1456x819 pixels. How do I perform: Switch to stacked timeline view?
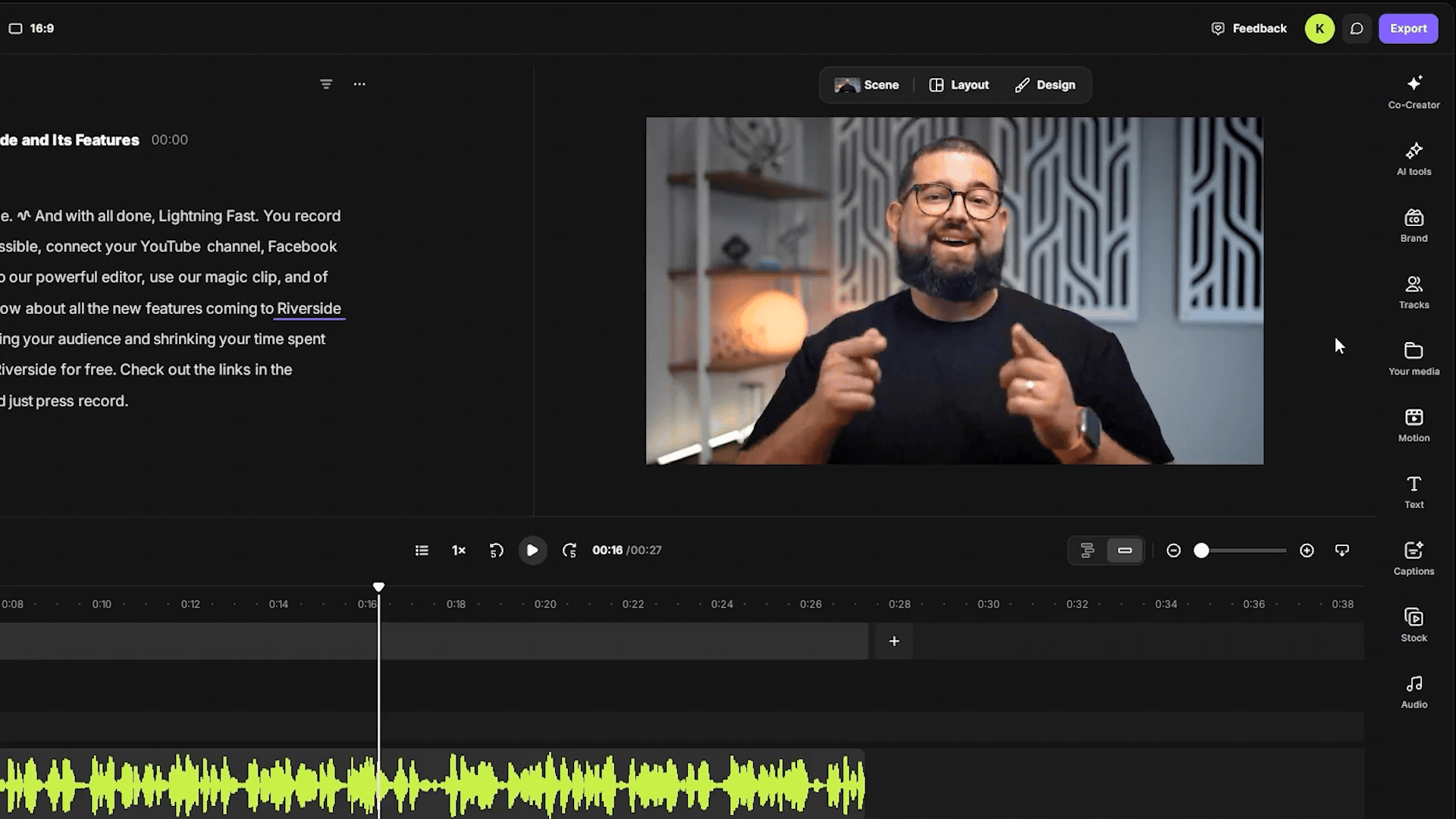[1087, 551]
